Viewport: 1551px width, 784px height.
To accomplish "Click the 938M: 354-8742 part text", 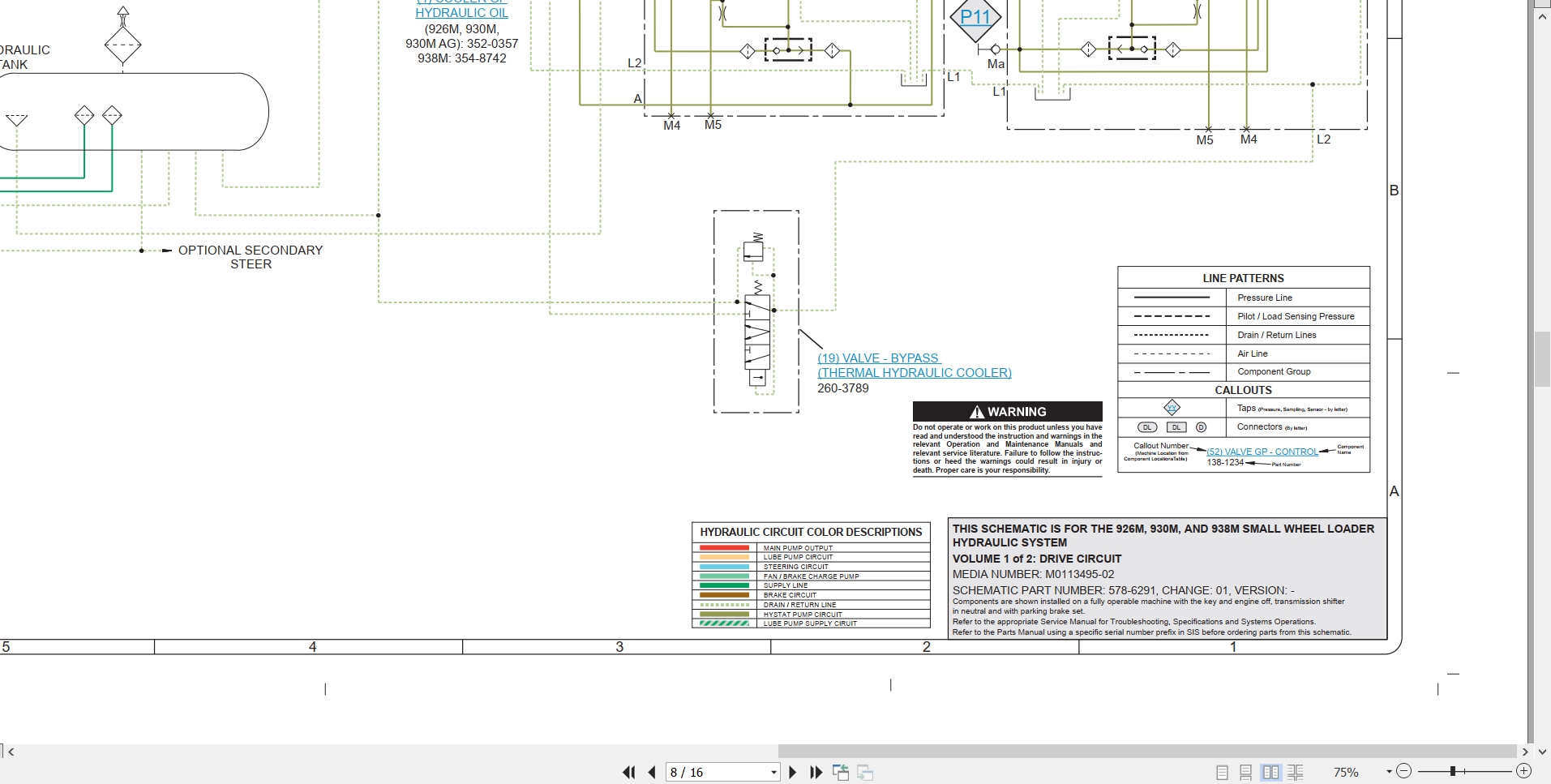I will click(462, 58).
